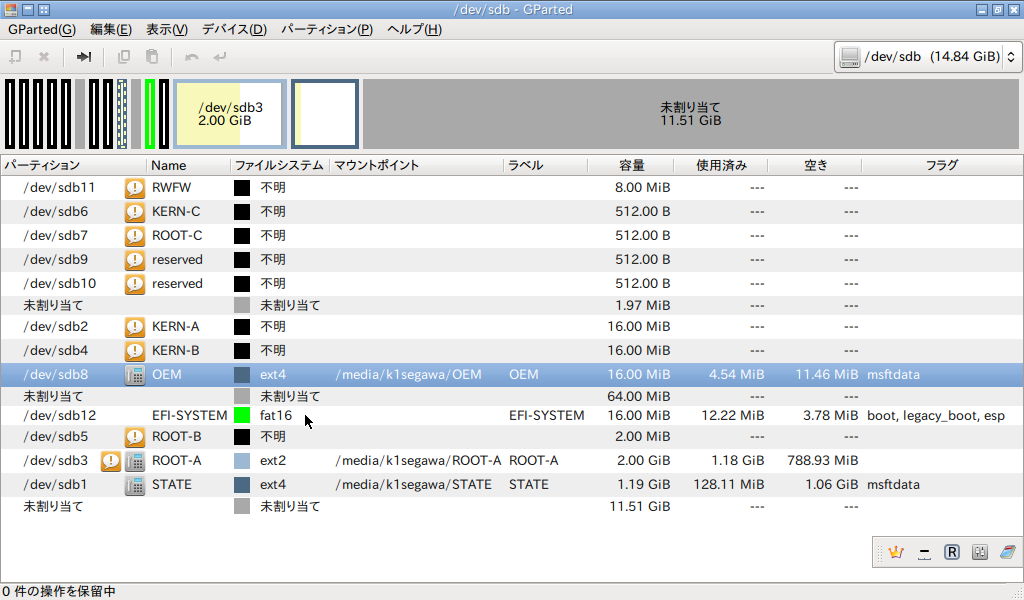Click the R icon in floating panel
Image resolution: width=1024 pixels, height=600 pixels.
[x=952, y=552]
